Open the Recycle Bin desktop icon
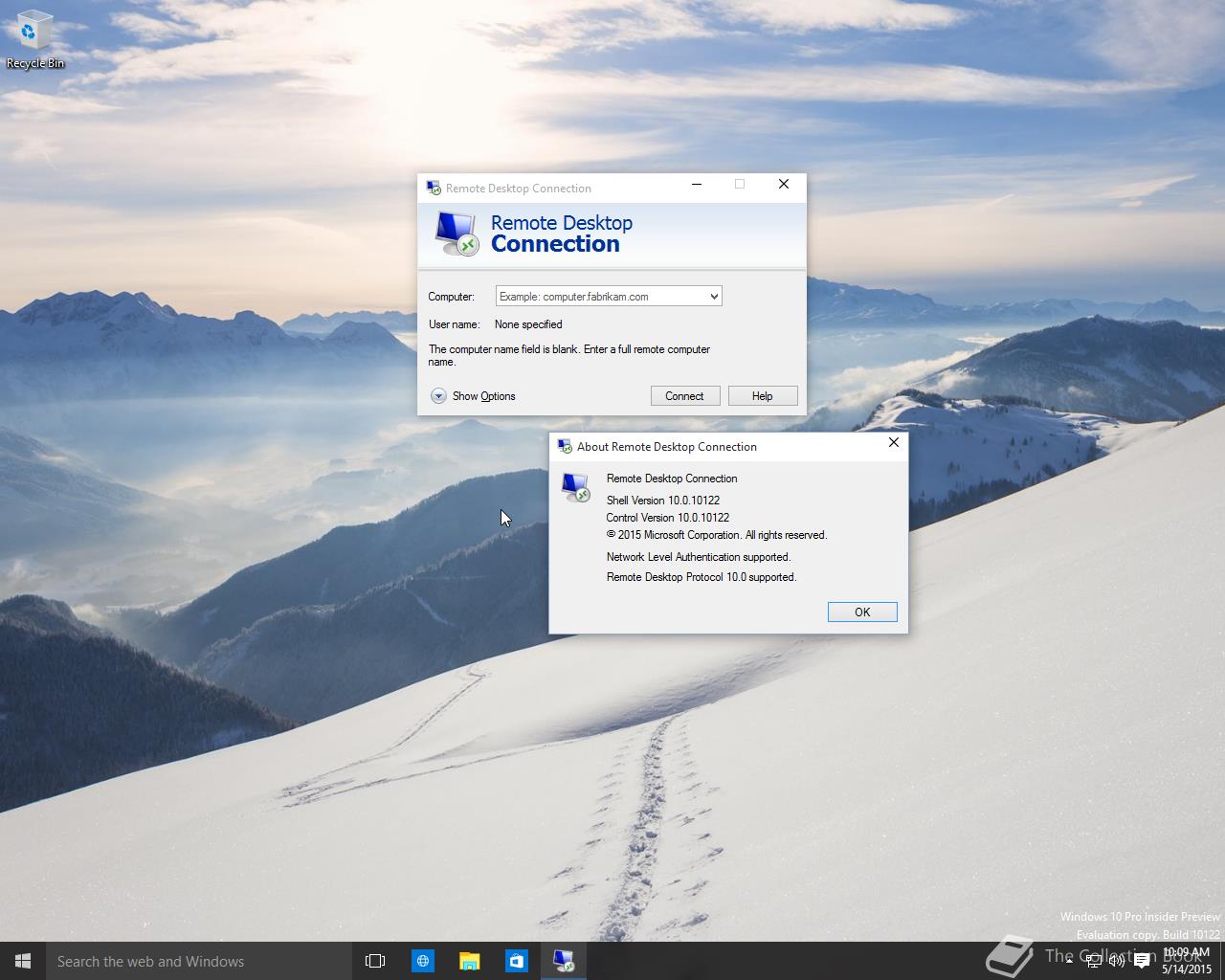Screen dimensions: 1225x980 34,40
